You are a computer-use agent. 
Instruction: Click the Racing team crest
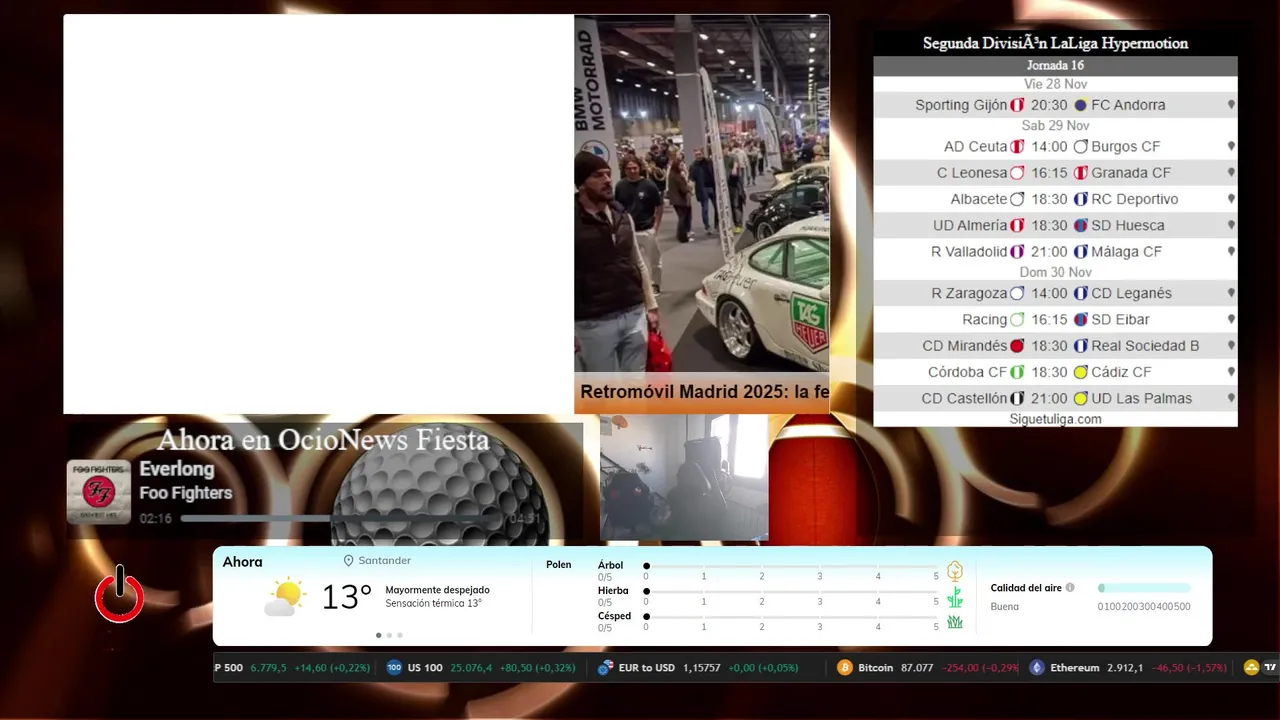point(1017,320)
